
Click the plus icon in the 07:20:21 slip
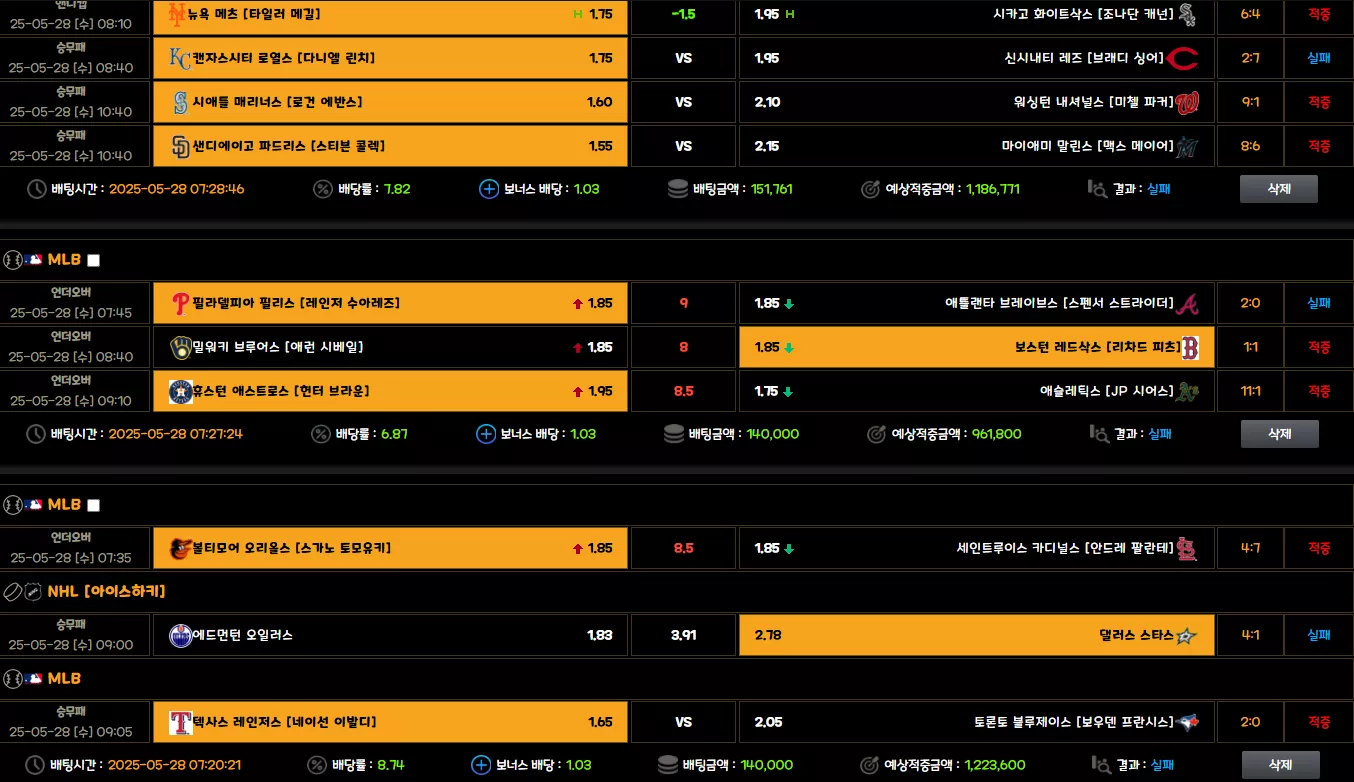[481, 765]
